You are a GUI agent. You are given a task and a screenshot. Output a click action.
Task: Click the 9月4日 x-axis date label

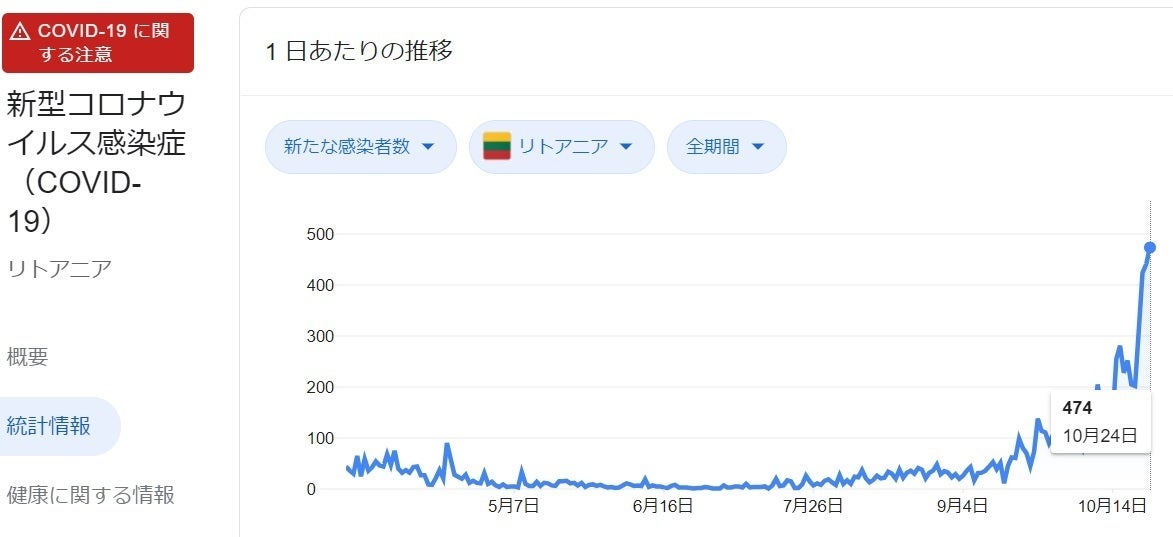[x=963, y=506]
